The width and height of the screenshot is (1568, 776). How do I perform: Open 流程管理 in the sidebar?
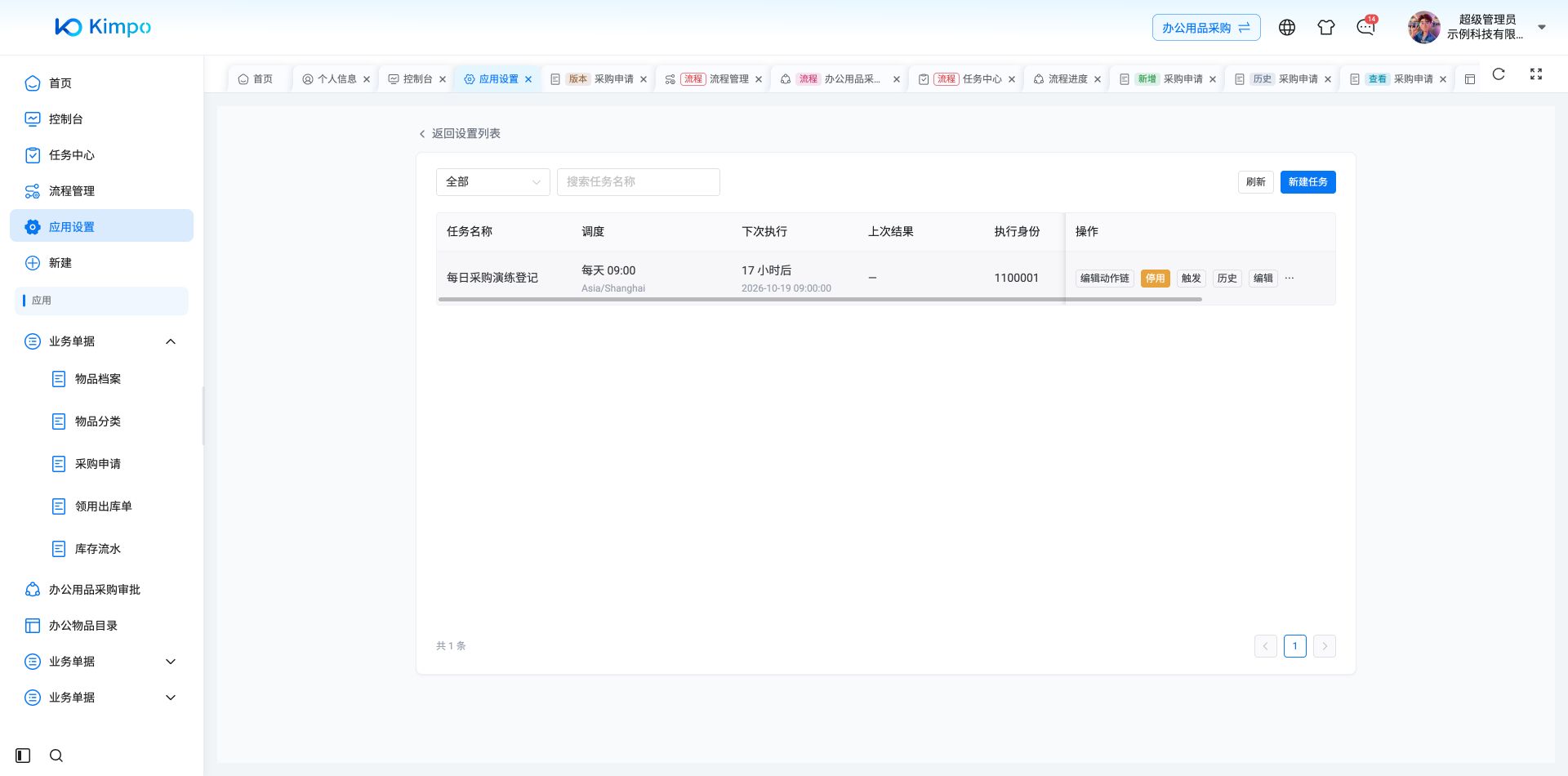tap(102, 191)
